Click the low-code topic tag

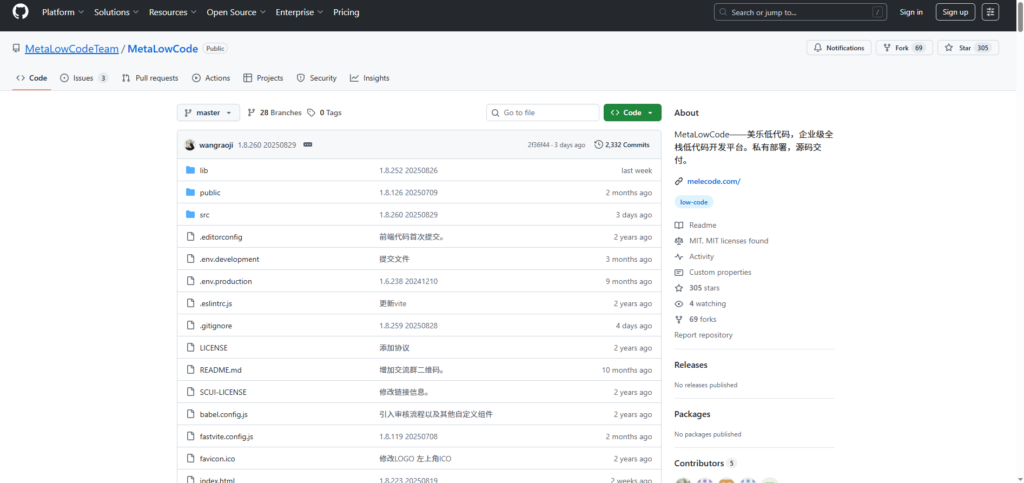coord(693,202)
